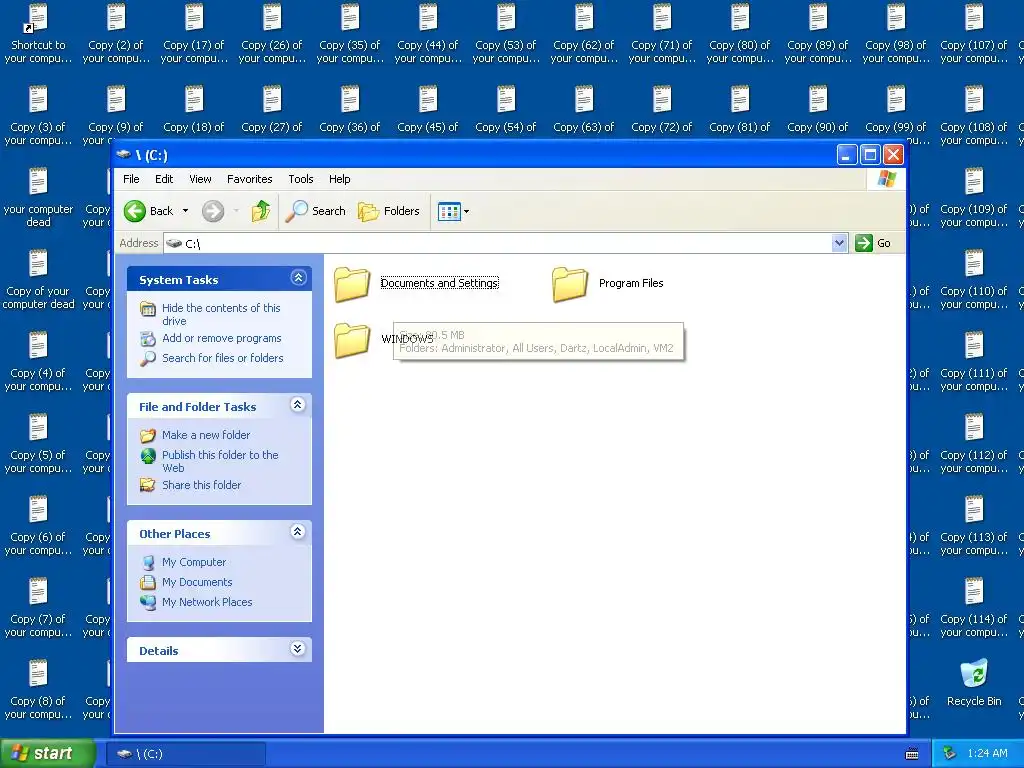Open the Help menu
The image size is (1024, 768).
tap(339, 179)
